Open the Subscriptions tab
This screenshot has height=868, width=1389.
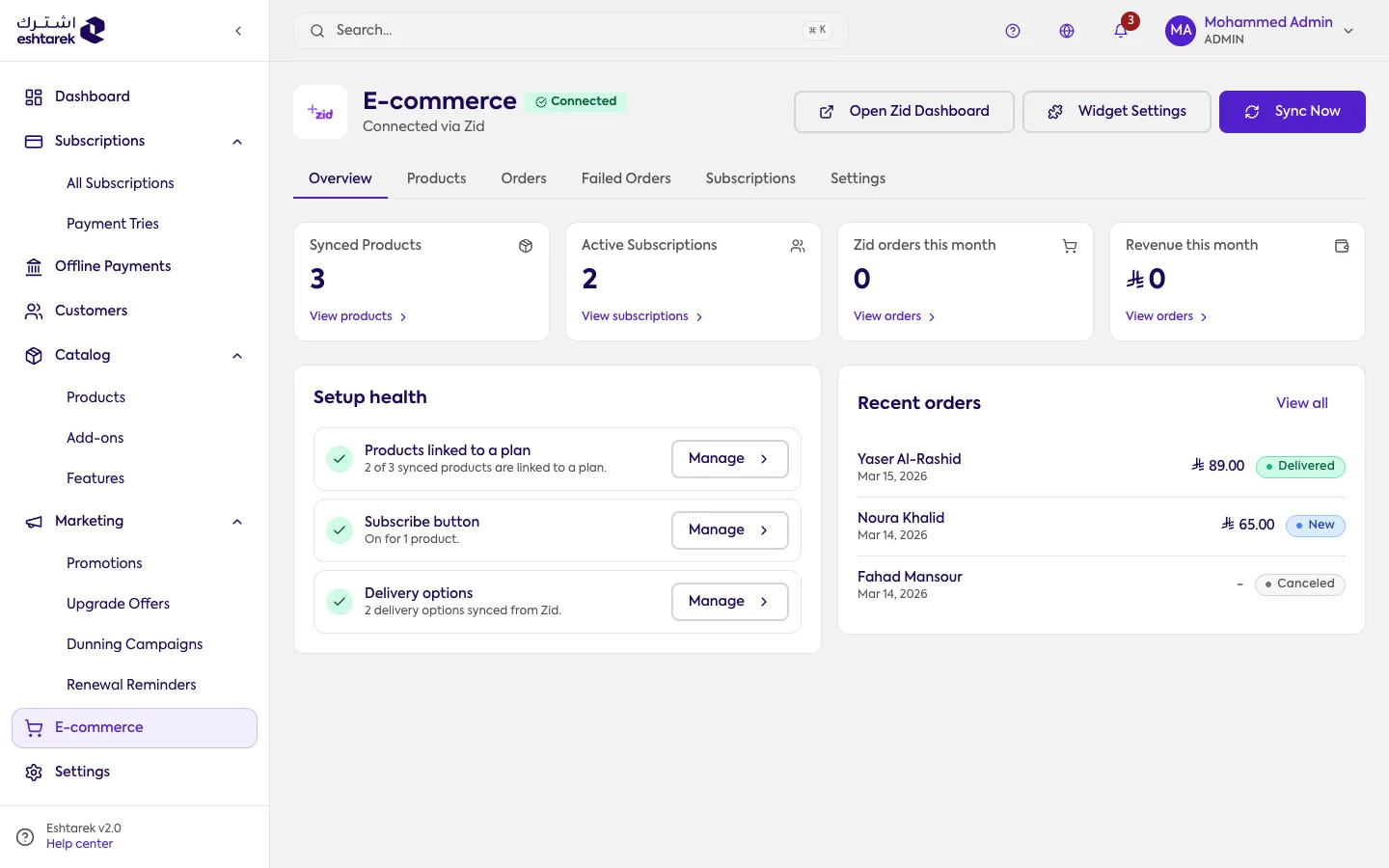click(x=750, y=178)
